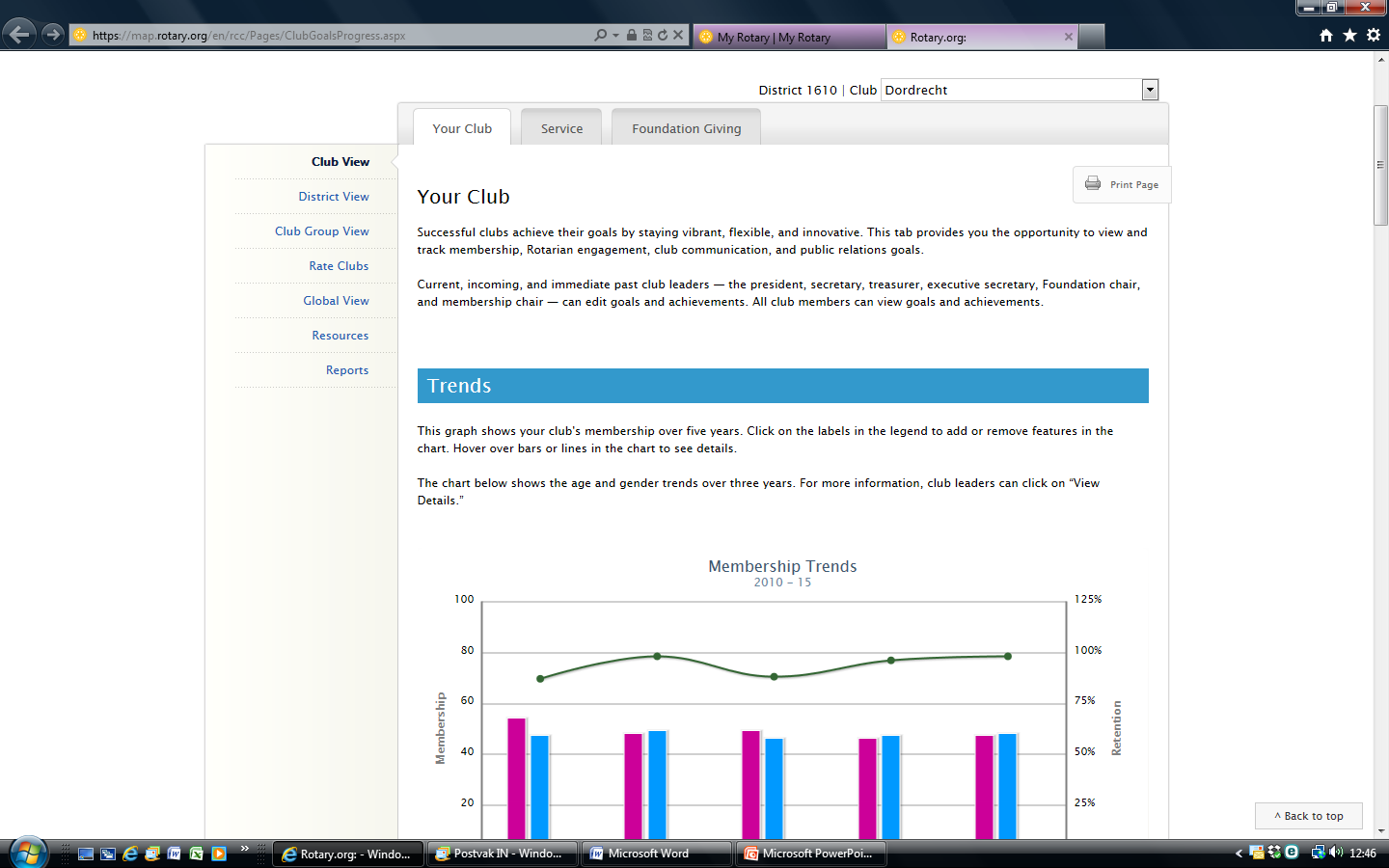Switch to Microsoft Word taskbar window
The width and height of the screenshot is (1389, 868).
coord(656,854)
